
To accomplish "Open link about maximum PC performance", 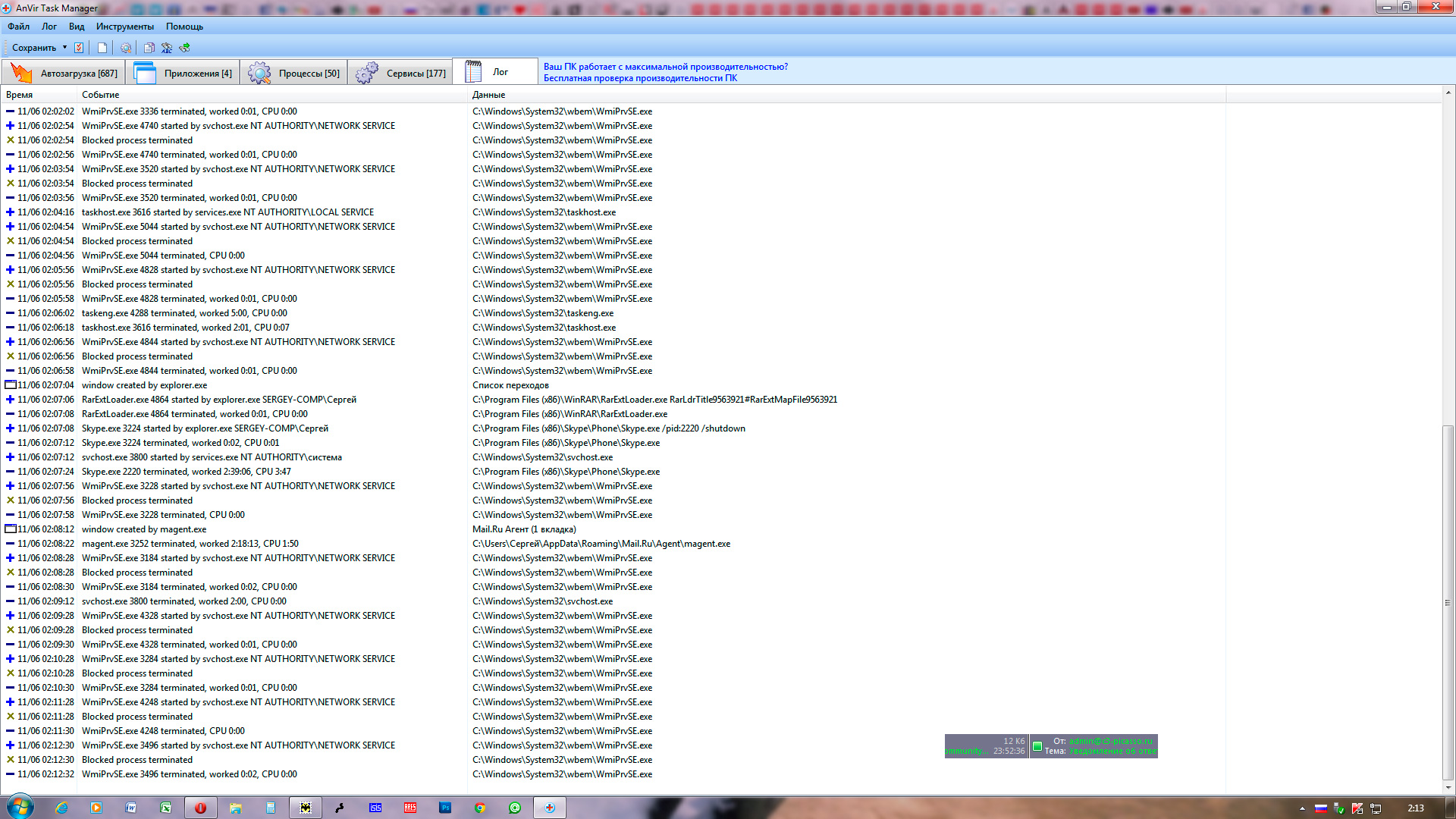I will 665,67.
